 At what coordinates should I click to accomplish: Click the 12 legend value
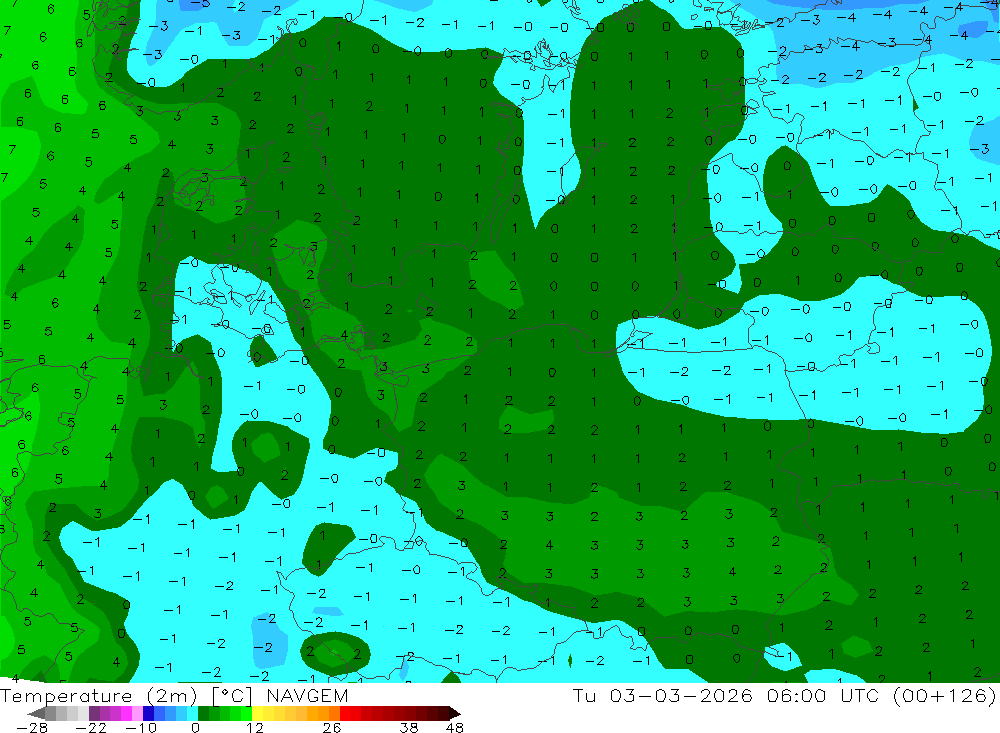[254, 727]
